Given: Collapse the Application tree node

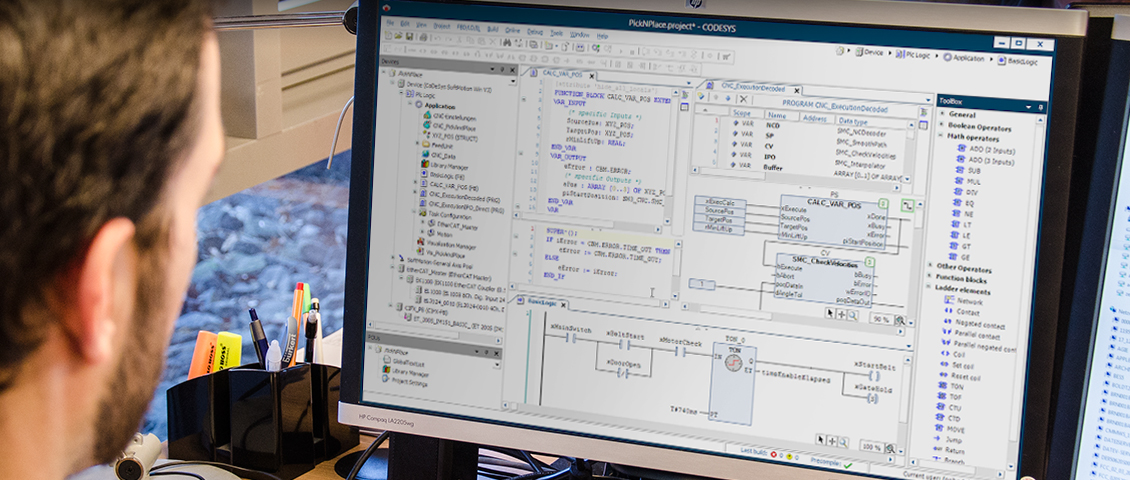Looking at the screenshot, I should 409,105.
